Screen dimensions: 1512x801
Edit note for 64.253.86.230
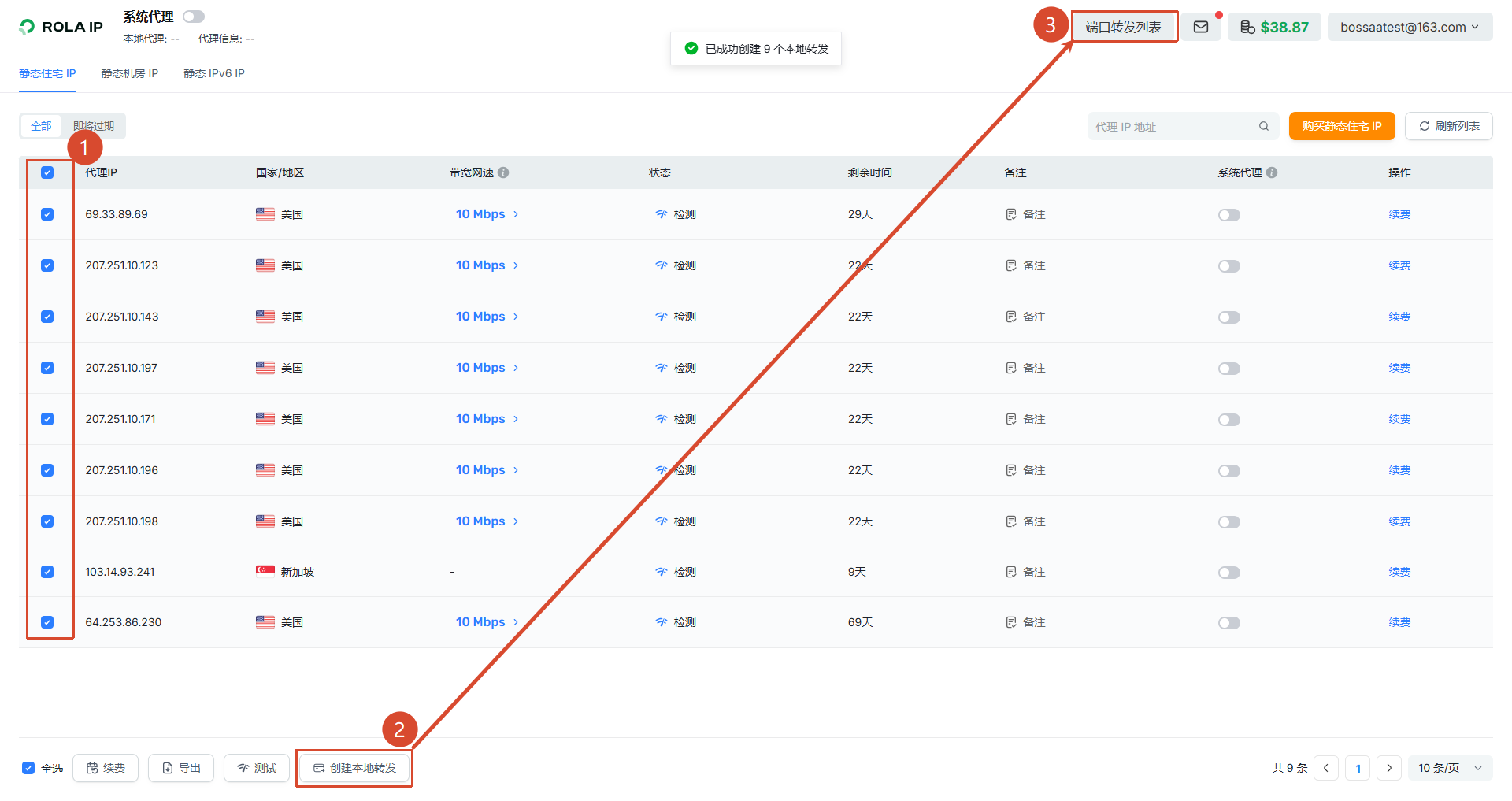click(x=1025, y=622)
